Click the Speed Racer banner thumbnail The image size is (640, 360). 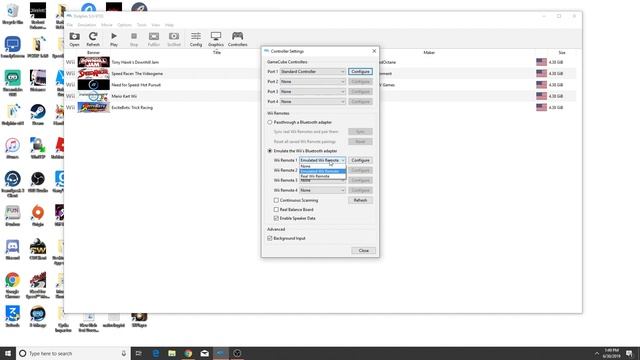click(93, 73)
